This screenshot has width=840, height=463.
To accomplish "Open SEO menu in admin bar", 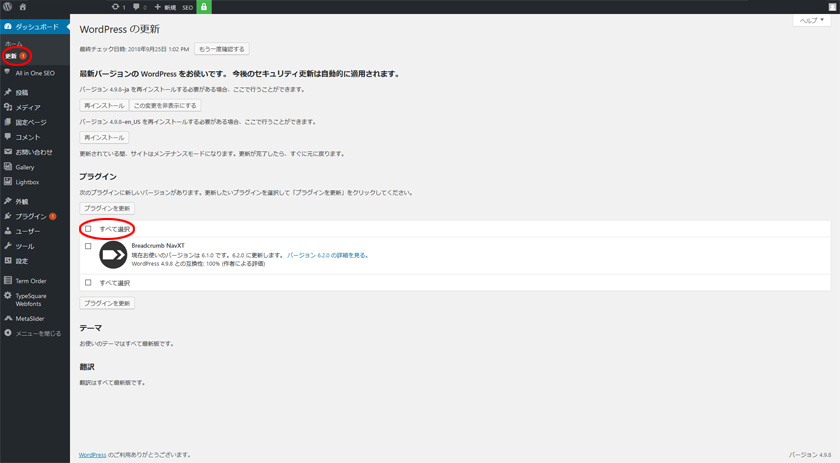I will tap(188, 7).
